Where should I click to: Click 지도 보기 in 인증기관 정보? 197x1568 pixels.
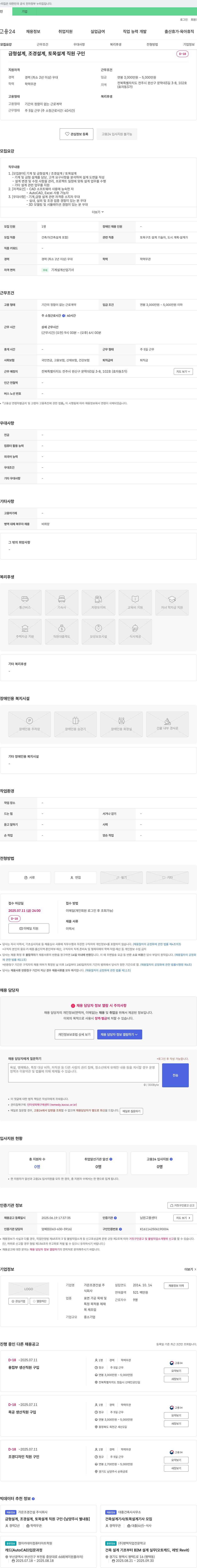pyautogui.click(x=183, y=1218)
